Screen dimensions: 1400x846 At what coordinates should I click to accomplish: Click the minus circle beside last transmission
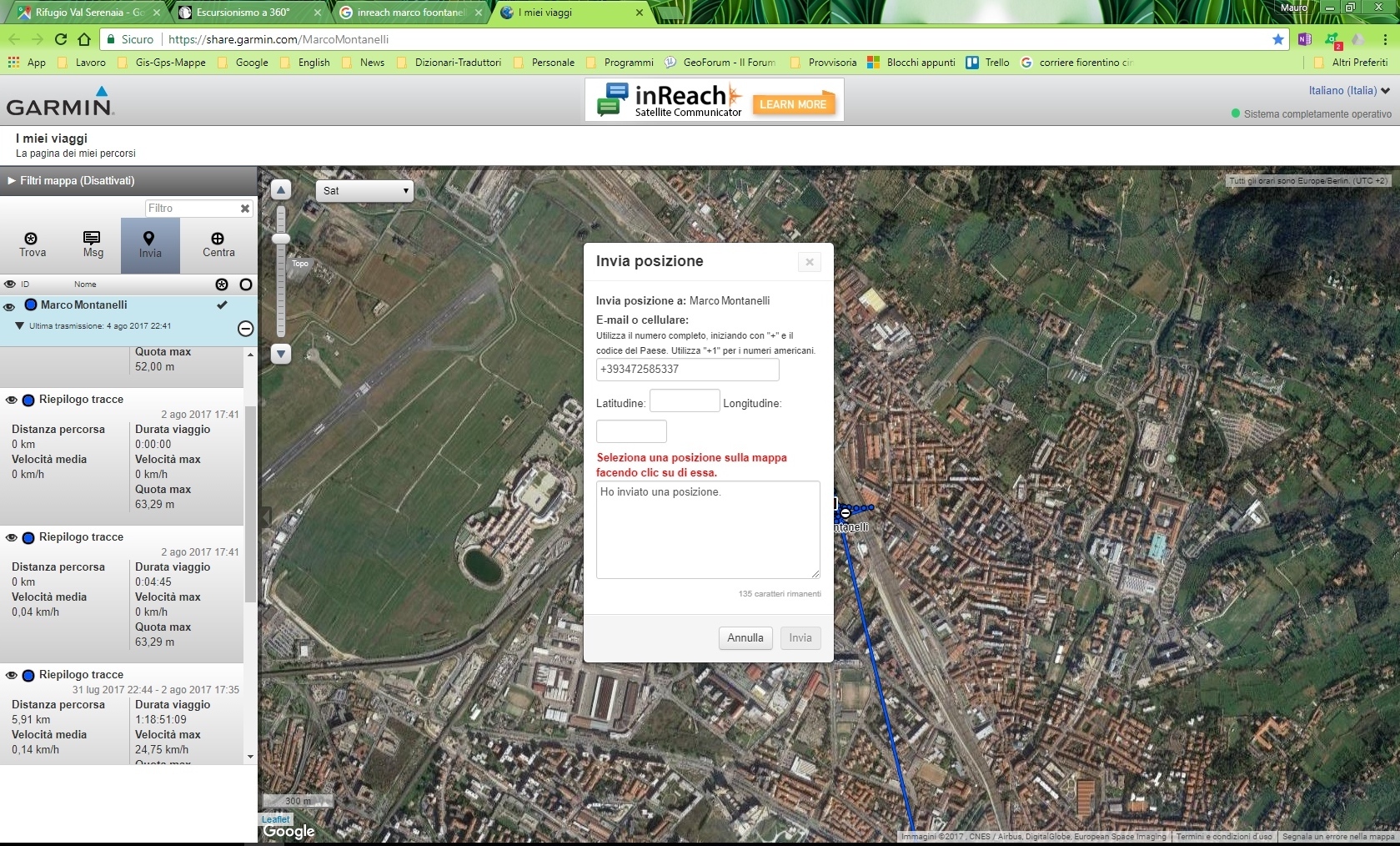[245, 329]
